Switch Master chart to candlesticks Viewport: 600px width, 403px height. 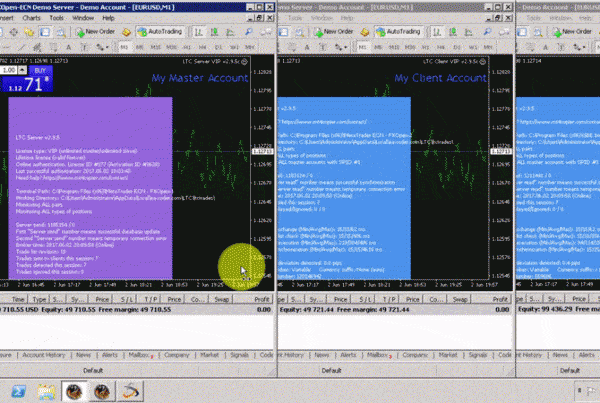tap(214, 33)
